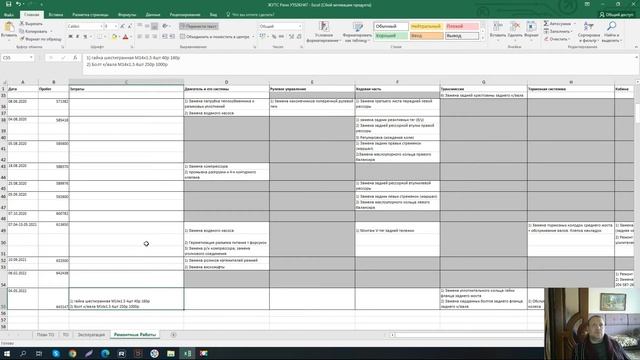
Task: Click the Share (Общий доступ) button
Action: [x=616, y=15]
